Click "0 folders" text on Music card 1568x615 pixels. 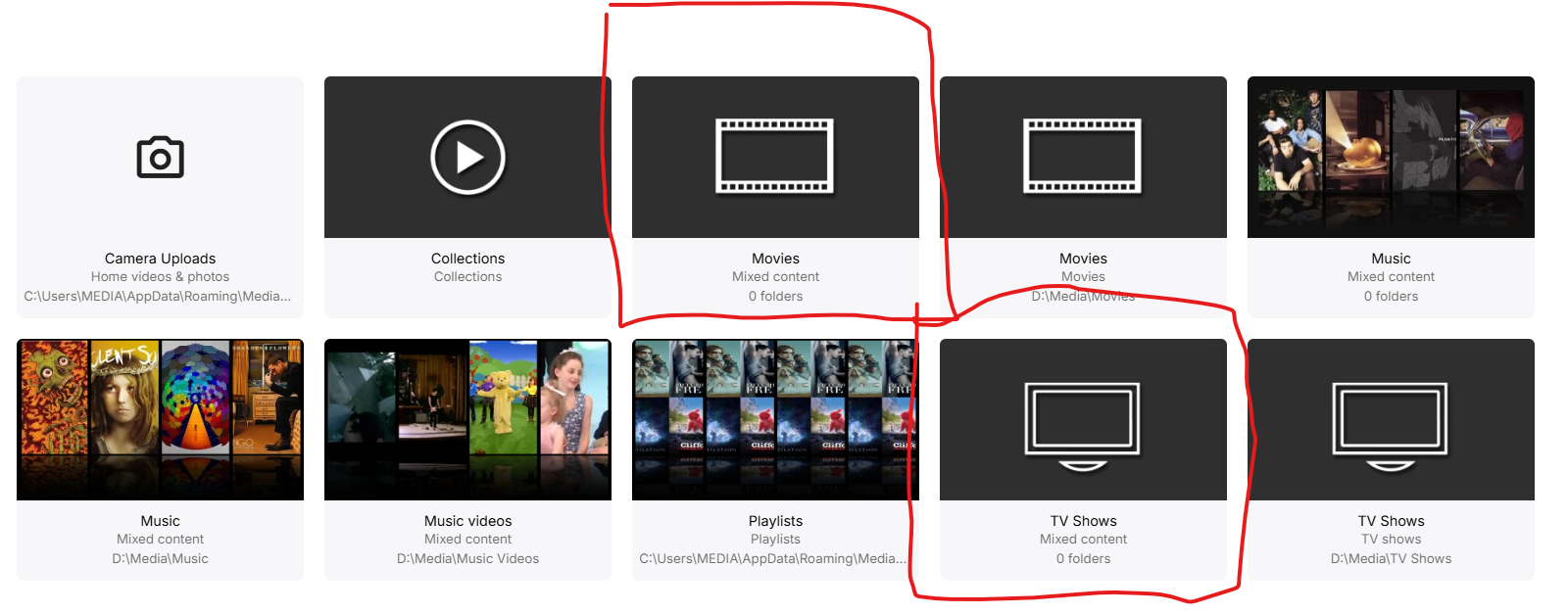pos(1391,296)
